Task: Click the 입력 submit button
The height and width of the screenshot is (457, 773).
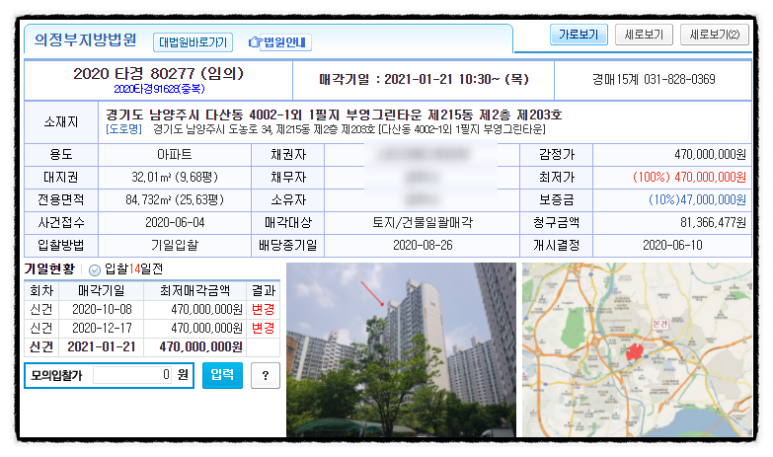Action: click(222, 375)
